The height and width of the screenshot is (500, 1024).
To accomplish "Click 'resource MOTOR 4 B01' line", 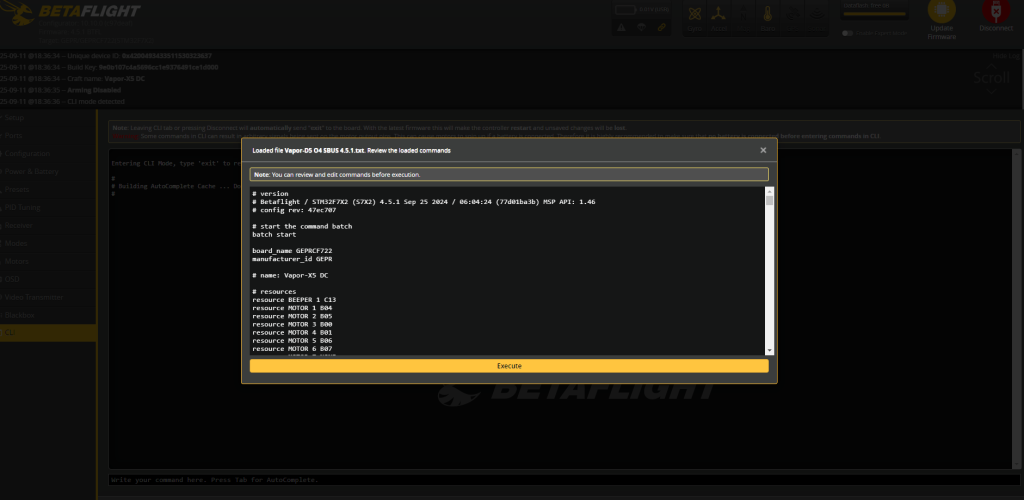I will coord(292,332).
